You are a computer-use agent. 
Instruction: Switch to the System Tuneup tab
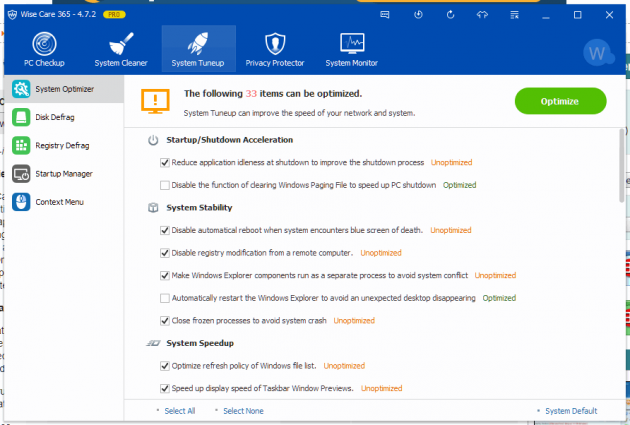point(198,45)
